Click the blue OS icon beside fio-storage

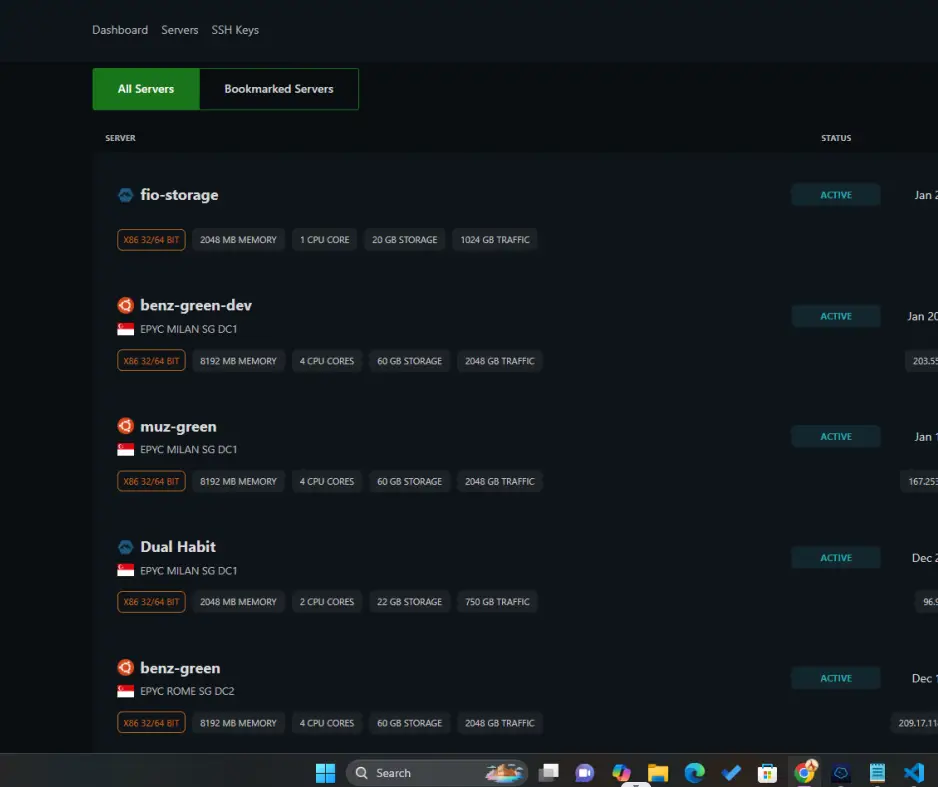coord(125,195)
